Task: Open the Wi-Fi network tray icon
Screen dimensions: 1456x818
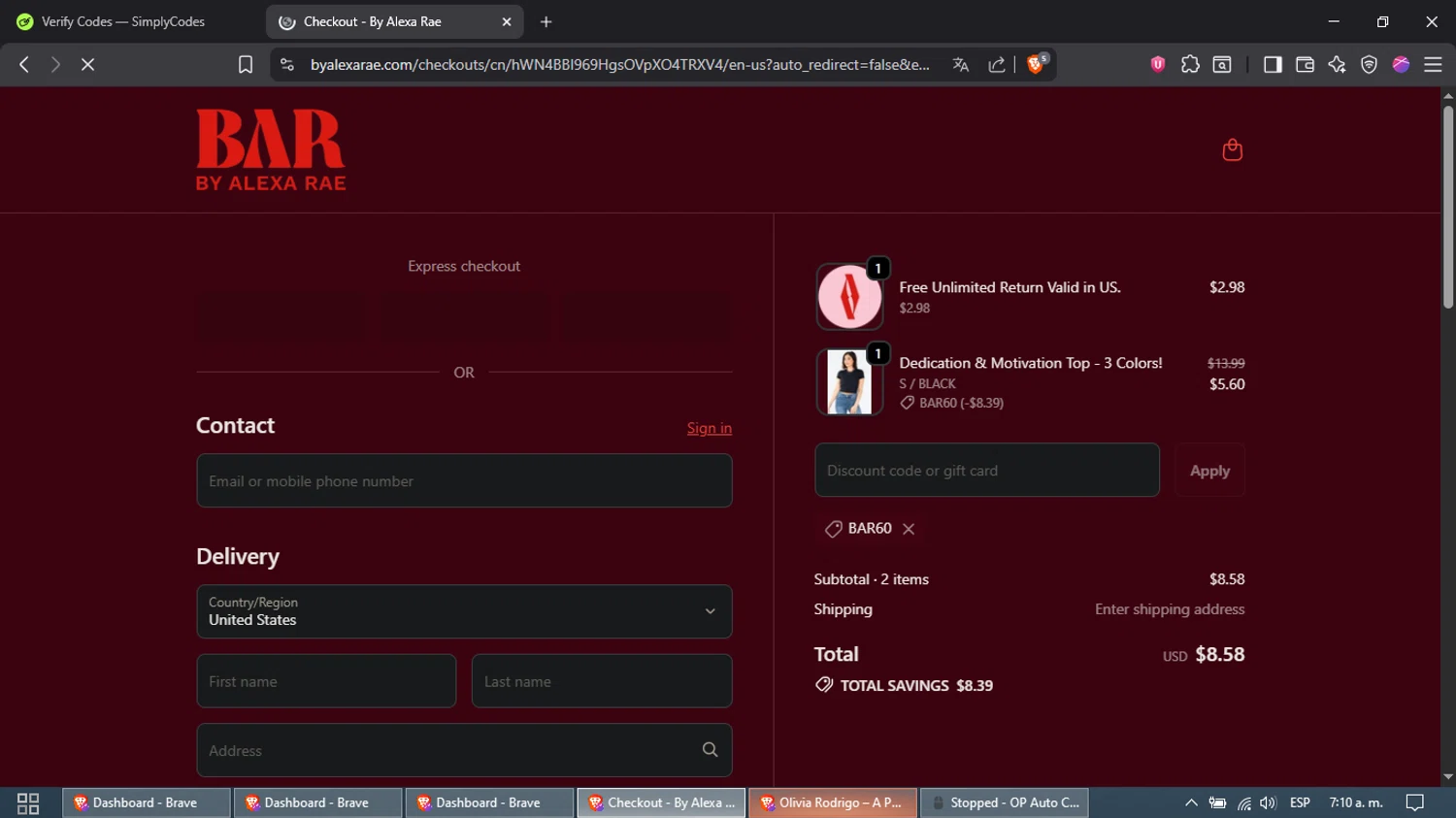Action: click(1243, 802)
